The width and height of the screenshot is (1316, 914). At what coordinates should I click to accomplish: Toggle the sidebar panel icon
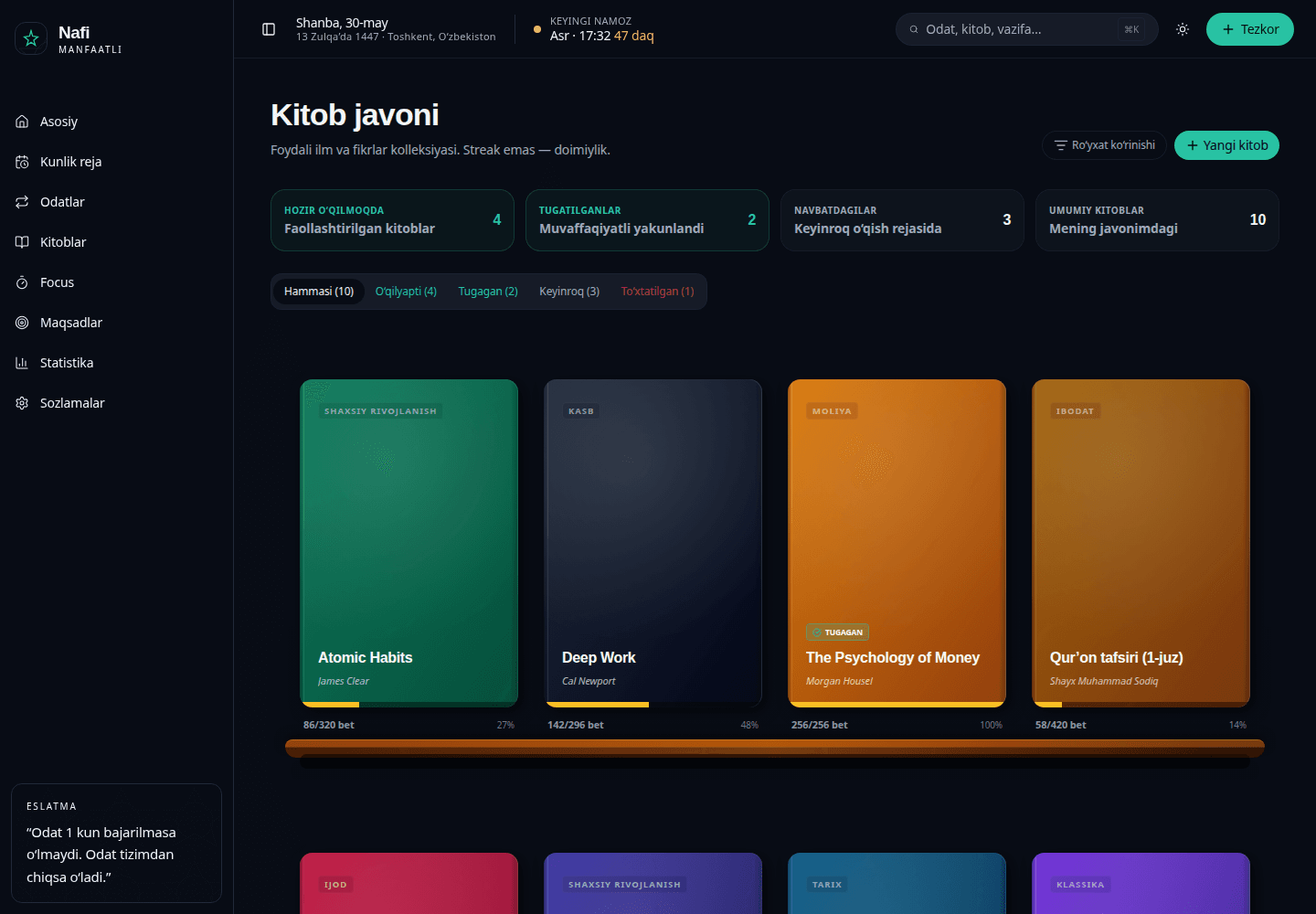[x=269, y=29]
